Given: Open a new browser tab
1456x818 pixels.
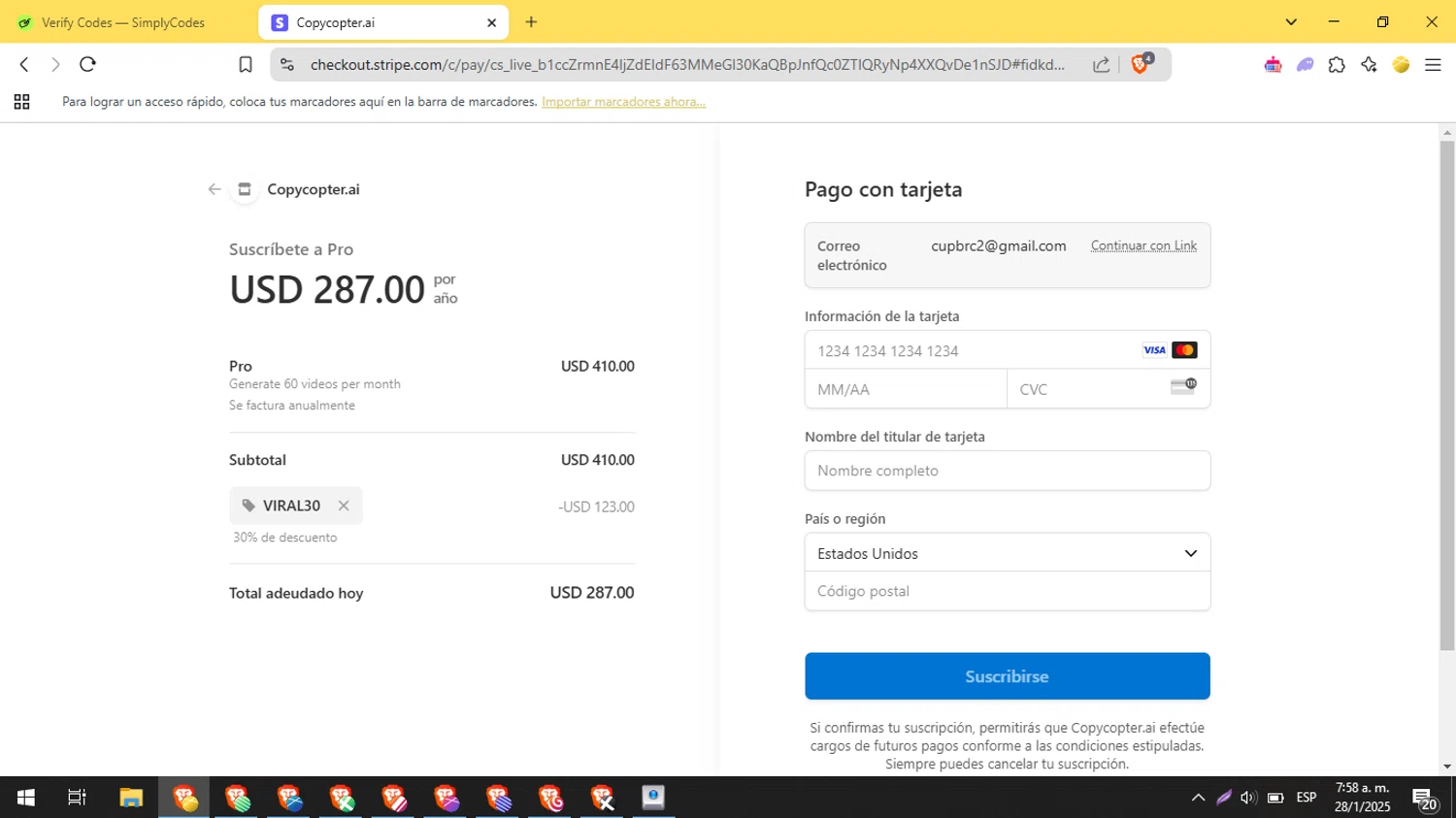Looking at the screenshot, I should pyautogui.click(x=531, y=22).
